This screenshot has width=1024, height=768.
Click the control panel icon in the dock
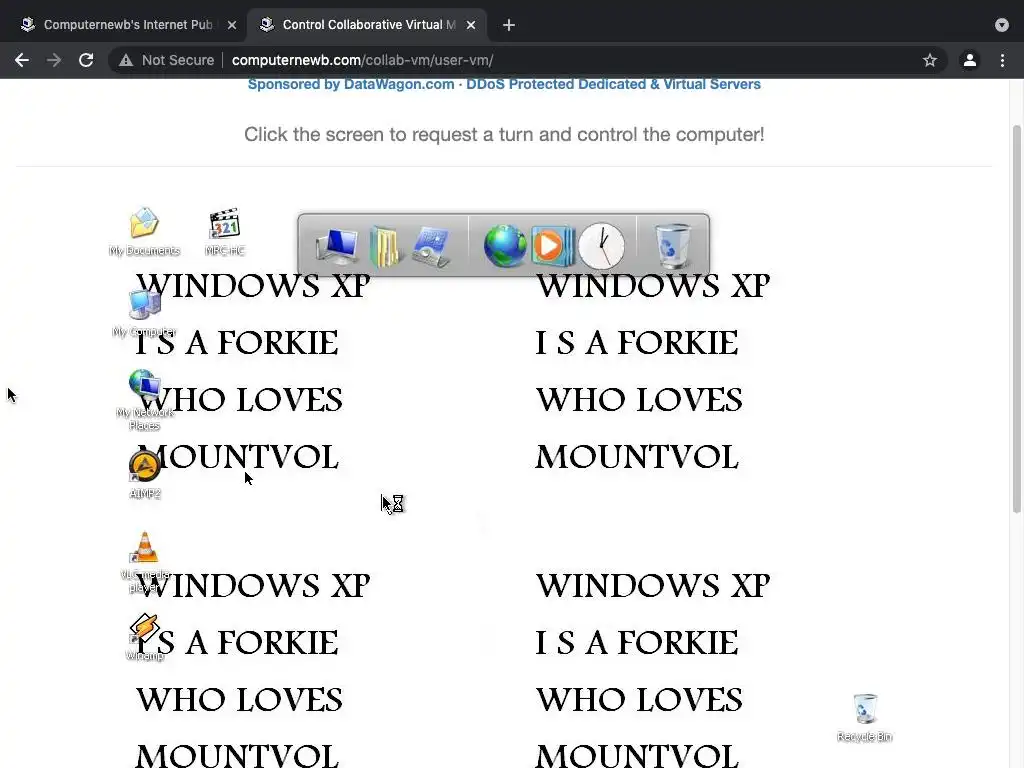point(430,247)
